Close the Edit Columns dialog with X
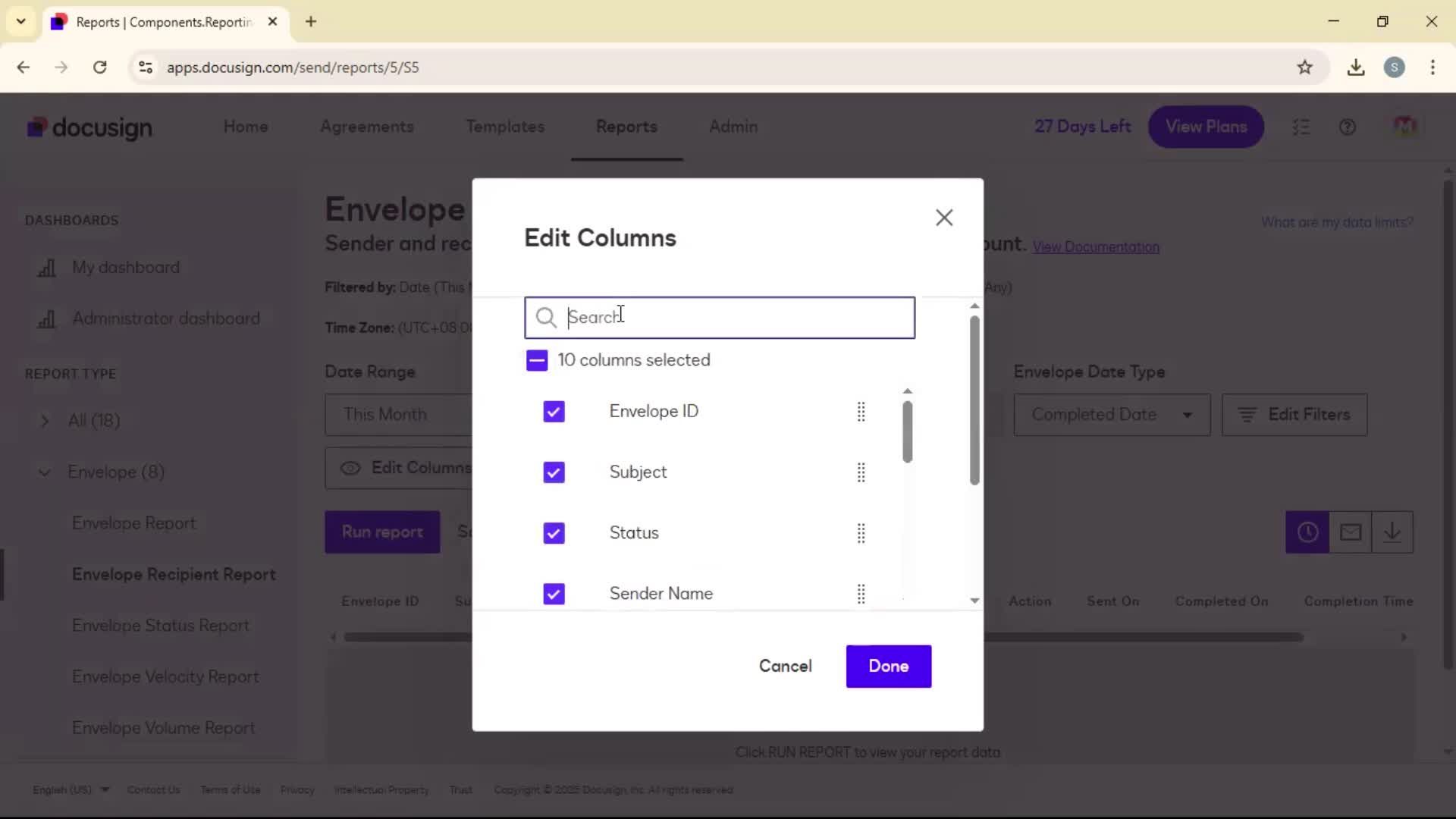 click(944, 218)
